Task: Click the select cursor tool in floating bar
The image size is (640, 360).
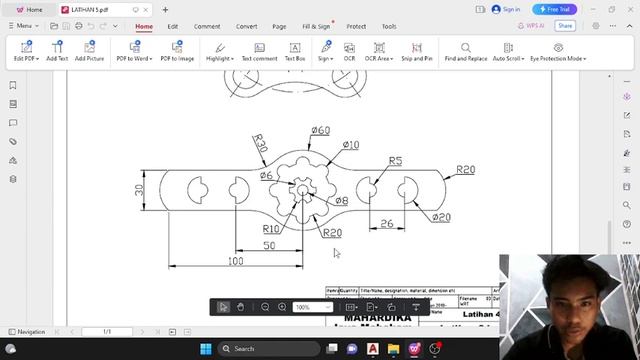Action: pos(223,307)
